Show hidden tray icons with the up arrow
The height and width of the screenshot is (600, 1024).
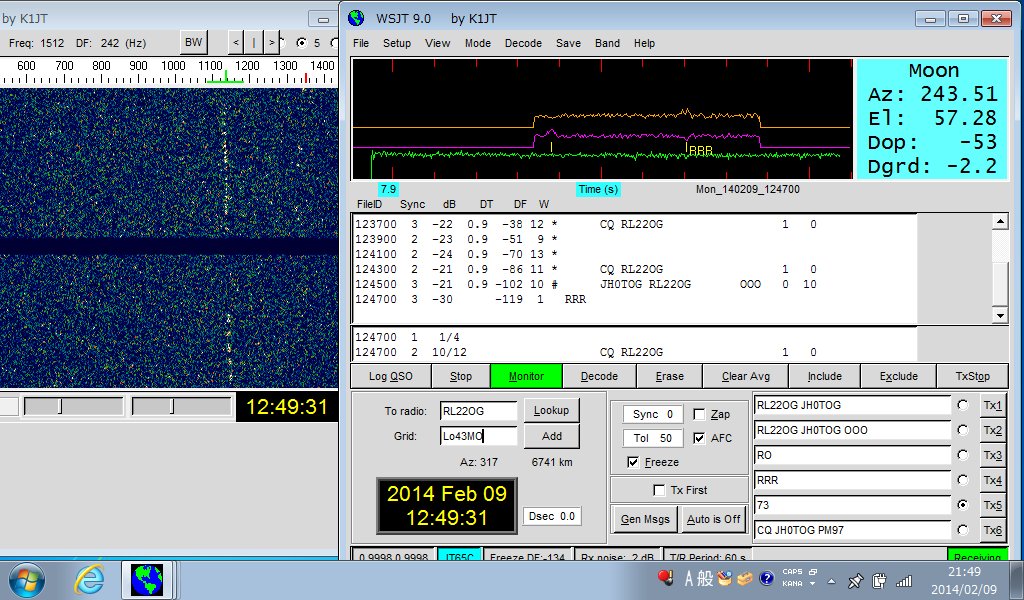click(831, 580)
